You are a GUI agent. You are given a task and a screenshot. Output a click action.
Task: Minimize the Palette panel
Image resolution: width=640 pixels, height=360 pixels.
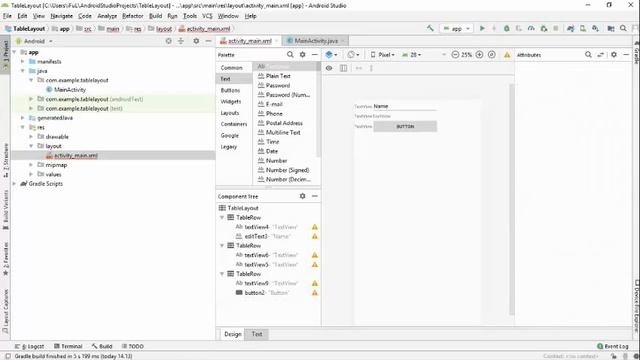coord(315,54)
